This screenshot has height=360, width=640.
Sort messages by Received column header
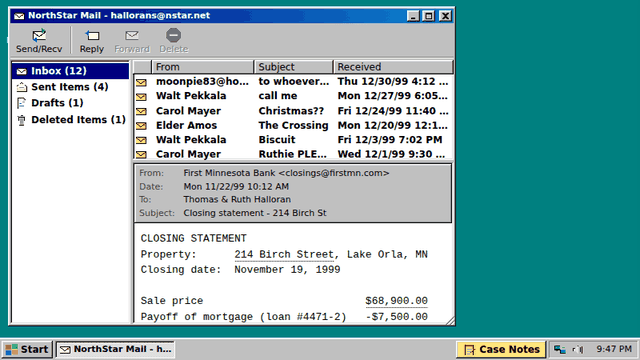393,67
